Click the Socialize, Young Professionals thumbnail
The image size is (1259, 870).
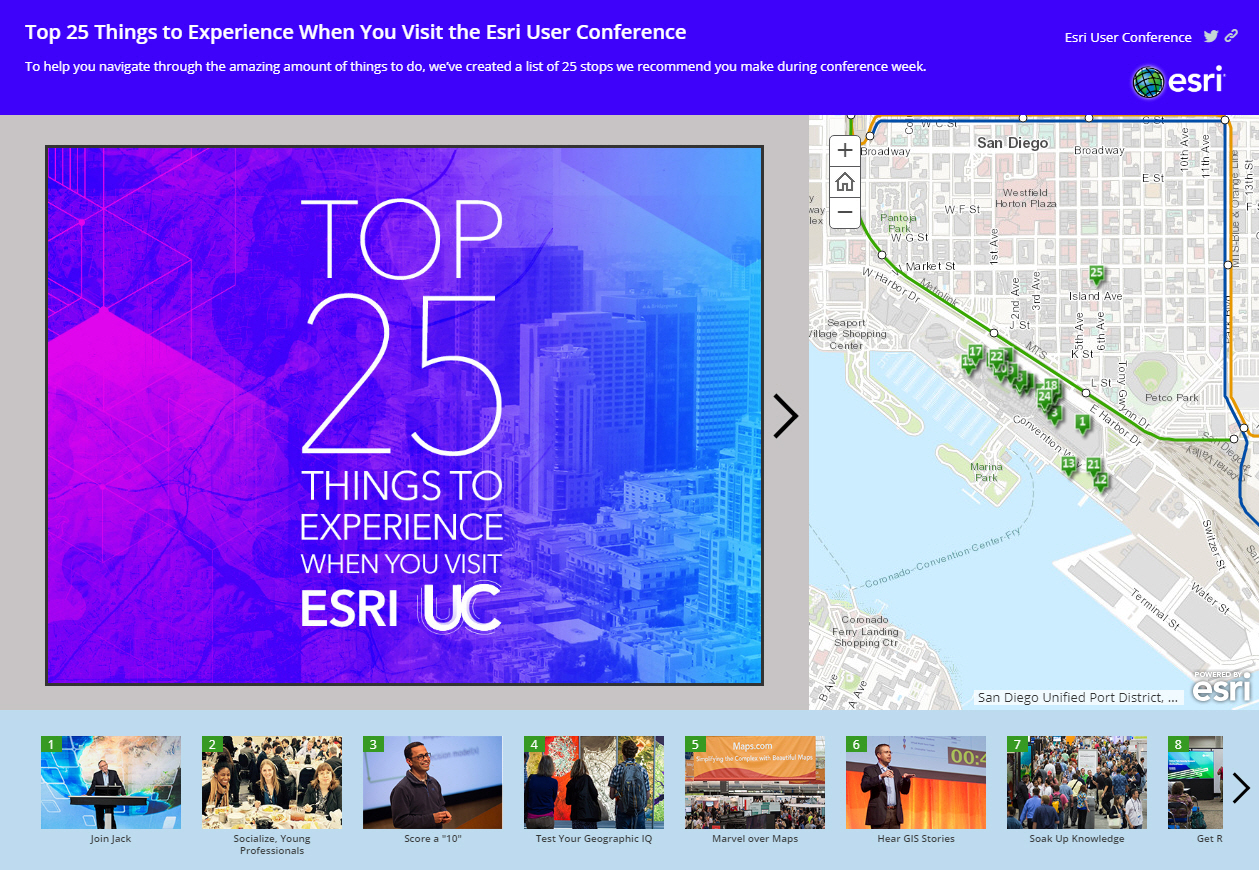[x=271, y=783]
